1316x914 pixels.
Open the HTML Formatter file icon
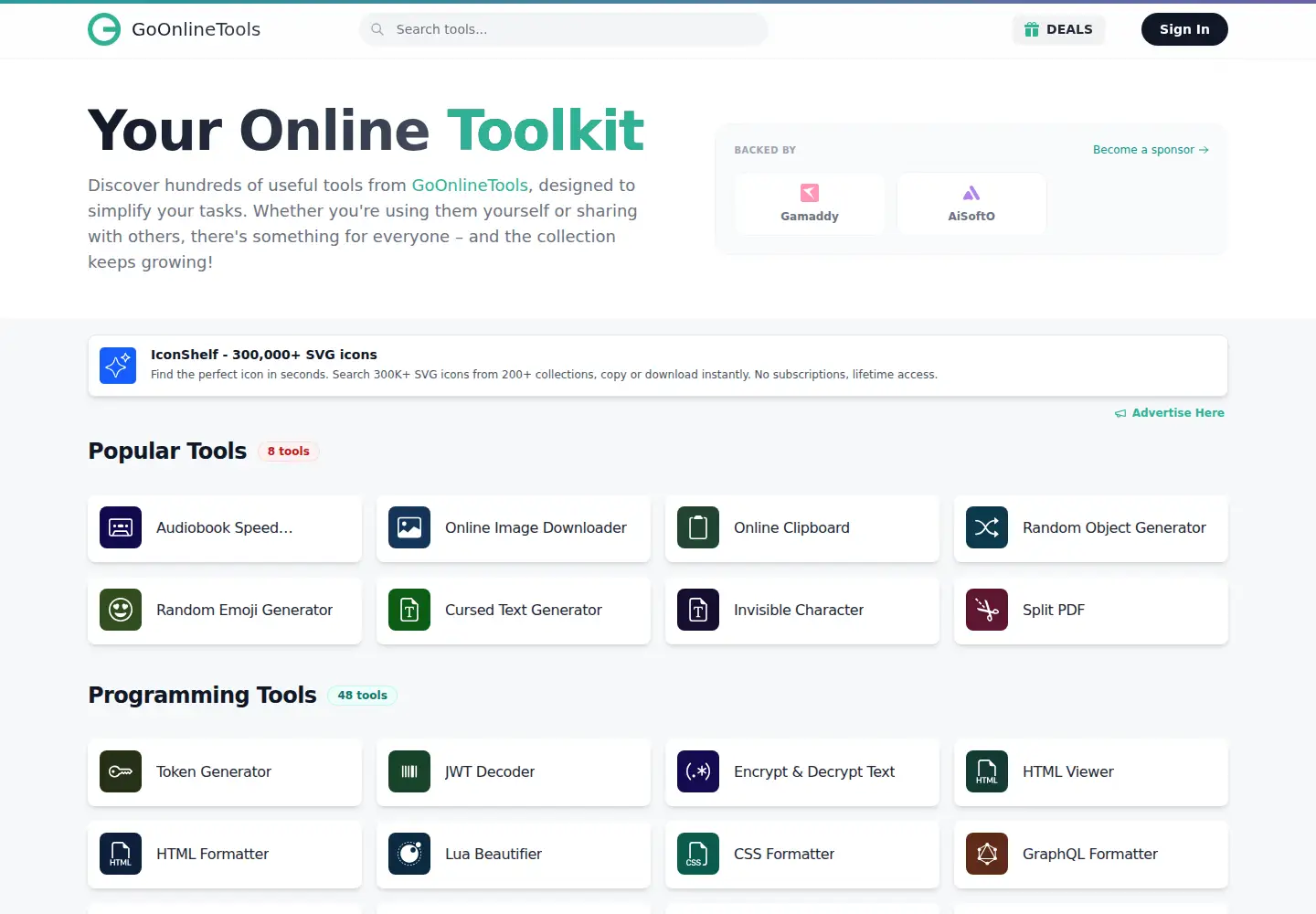click(x=121, y=854)
